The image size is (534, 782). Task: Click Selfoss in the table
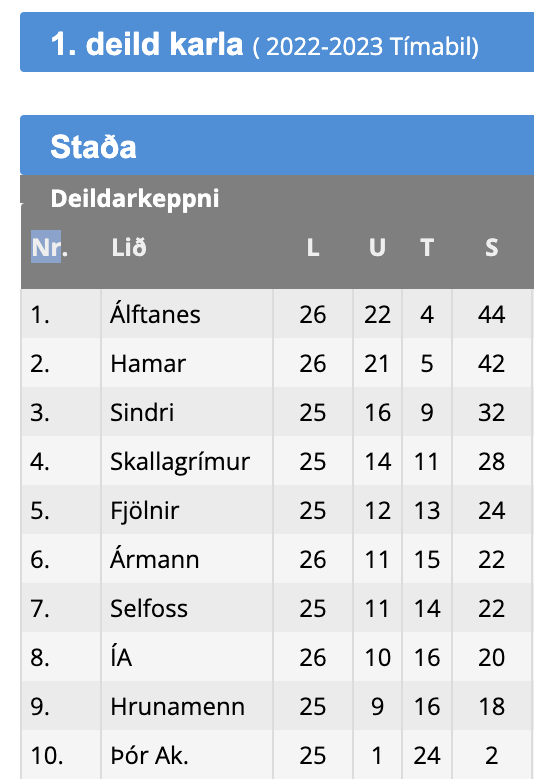point(149,608)
